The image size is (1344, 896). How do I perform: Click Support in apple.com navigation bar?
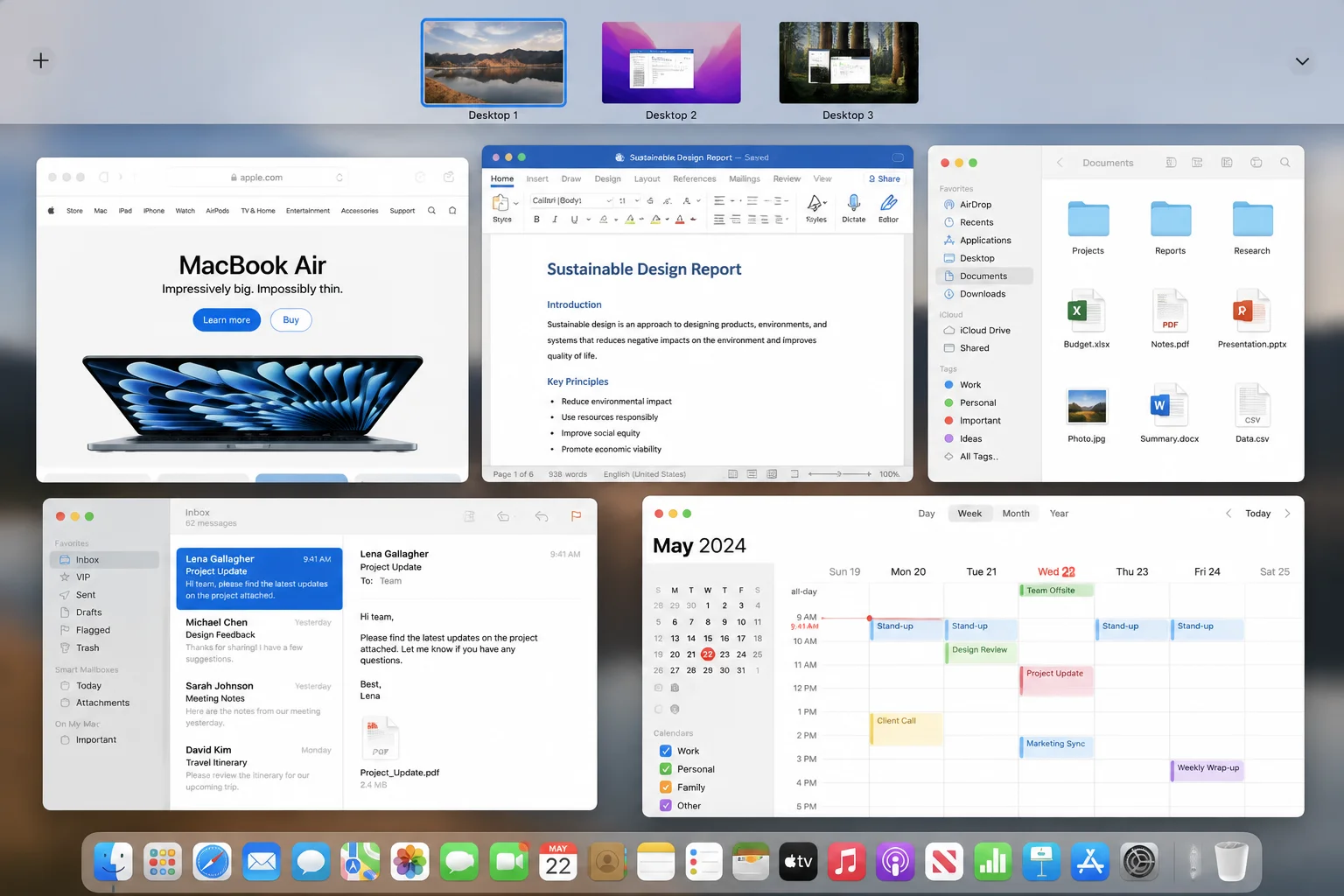pos(402,211)
